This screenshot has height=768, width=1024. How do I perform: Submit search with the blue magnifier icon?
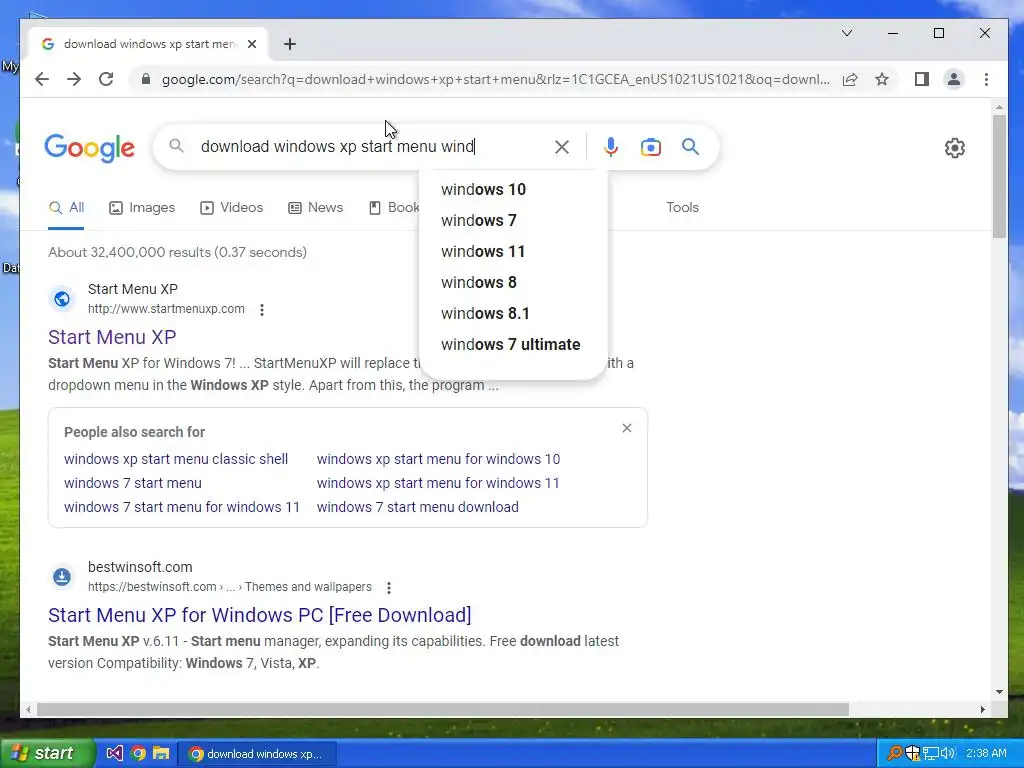[x=690, y=147]
